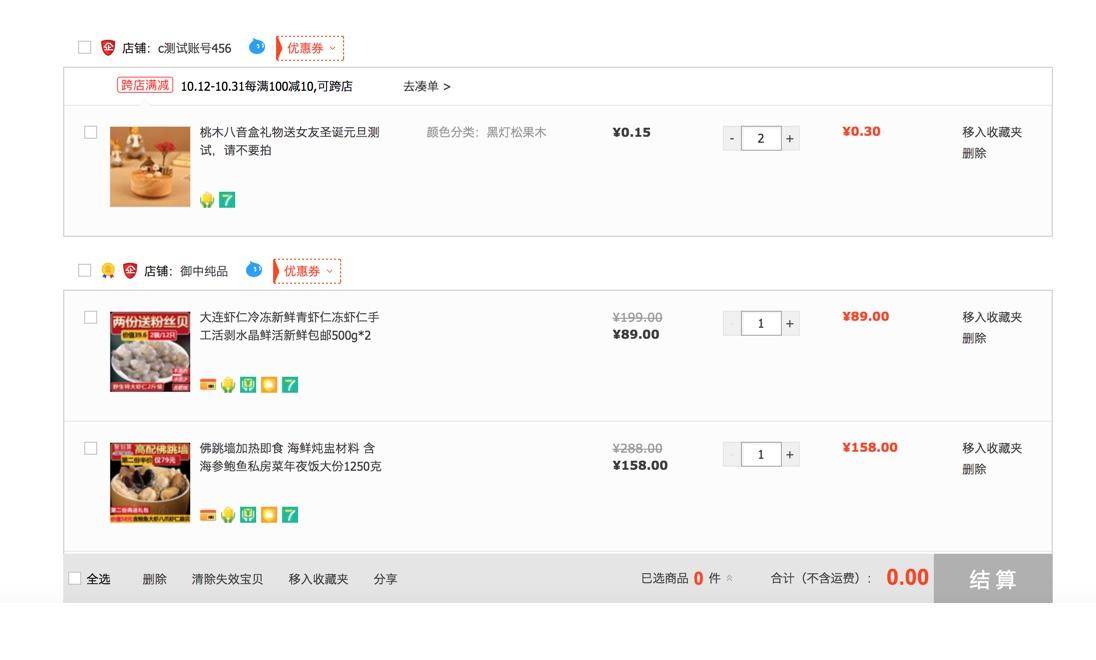The width and height of the screenshot is (1096, 660).
Task: Open Wangwang chat icon for 御中纯品 store
Action: (x=254, y=269)
